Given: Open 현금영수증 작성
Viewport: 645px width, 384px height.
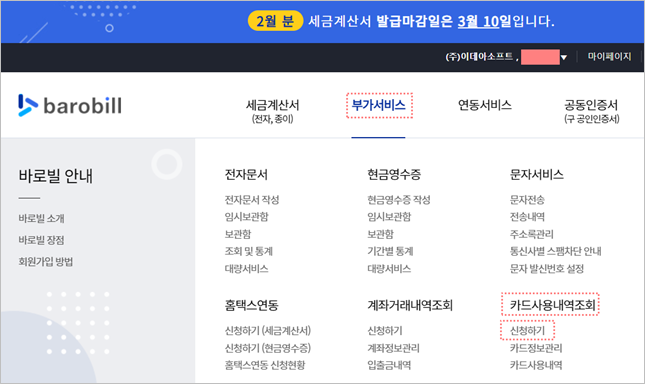Looking at the screenshot, I should (398, 200).
